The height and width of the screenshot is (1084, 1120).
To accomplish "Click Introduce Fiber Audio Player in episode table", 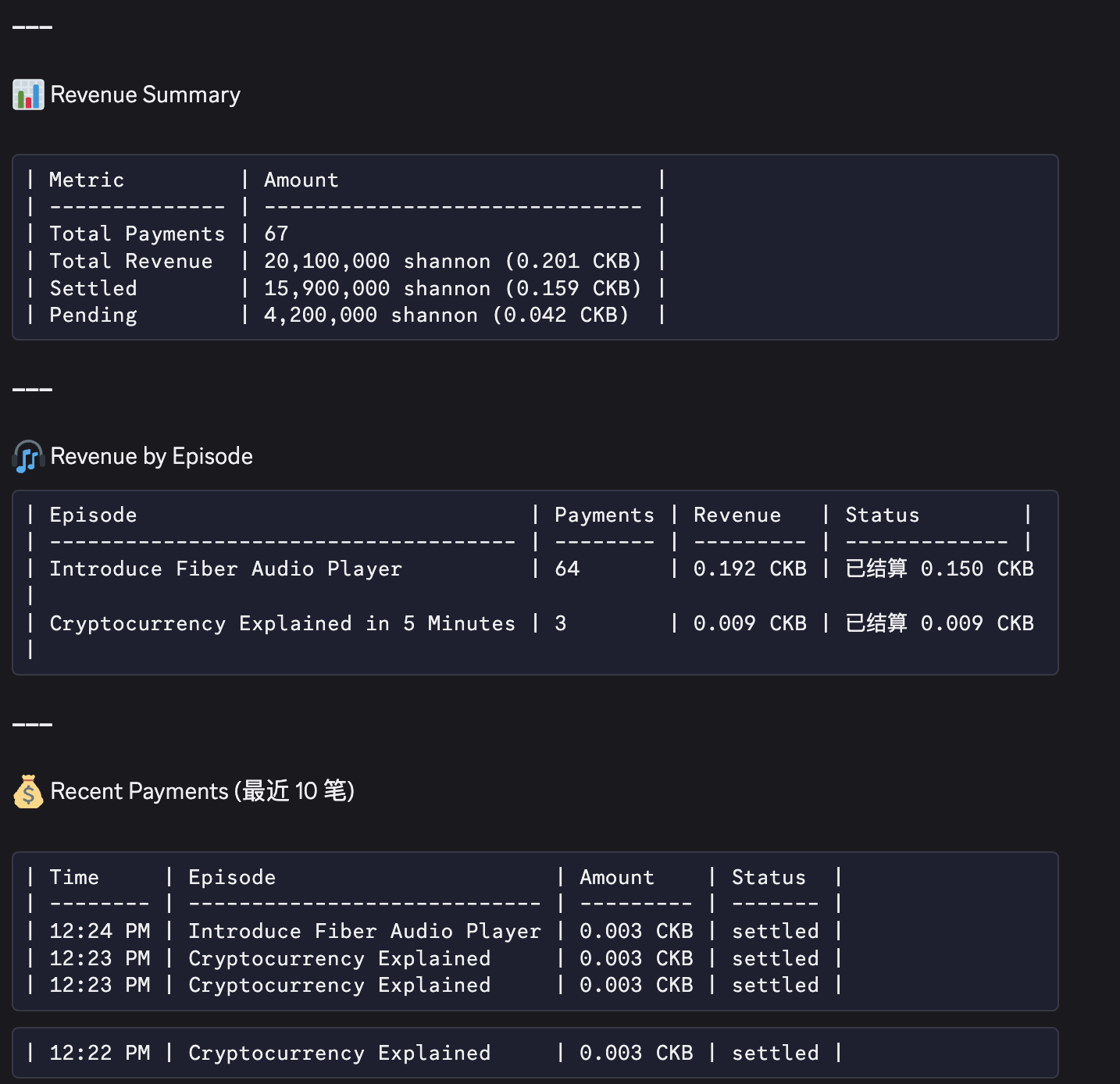I will (226, 569).
